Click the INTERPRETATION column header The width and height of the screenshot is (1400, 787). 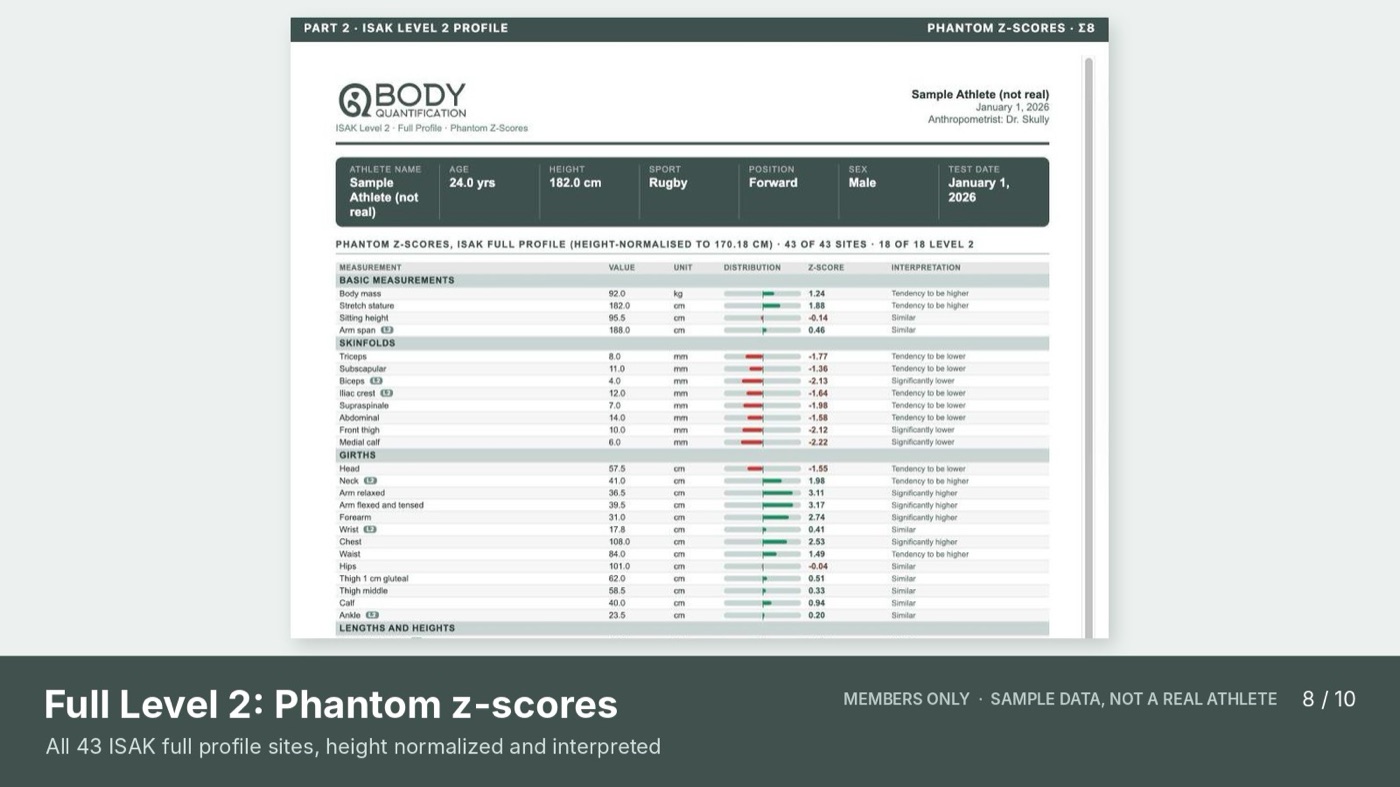pos(925,268)
